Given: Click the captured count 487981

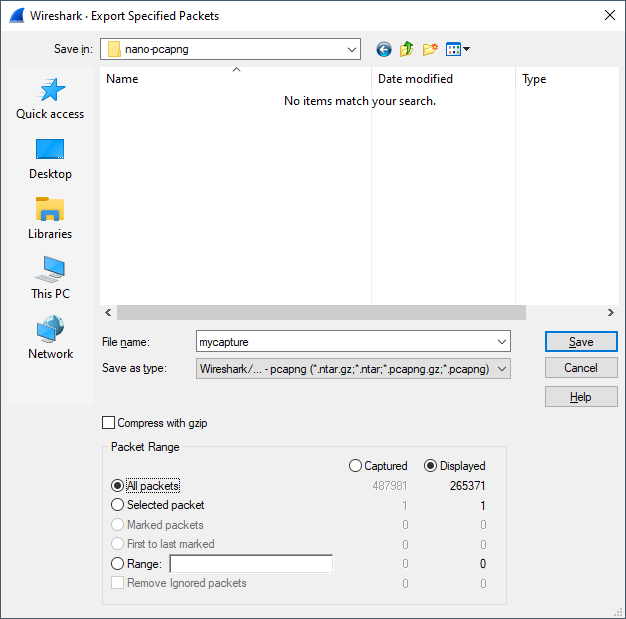Looking at the screenshot, I should click(x=390, y=486).
